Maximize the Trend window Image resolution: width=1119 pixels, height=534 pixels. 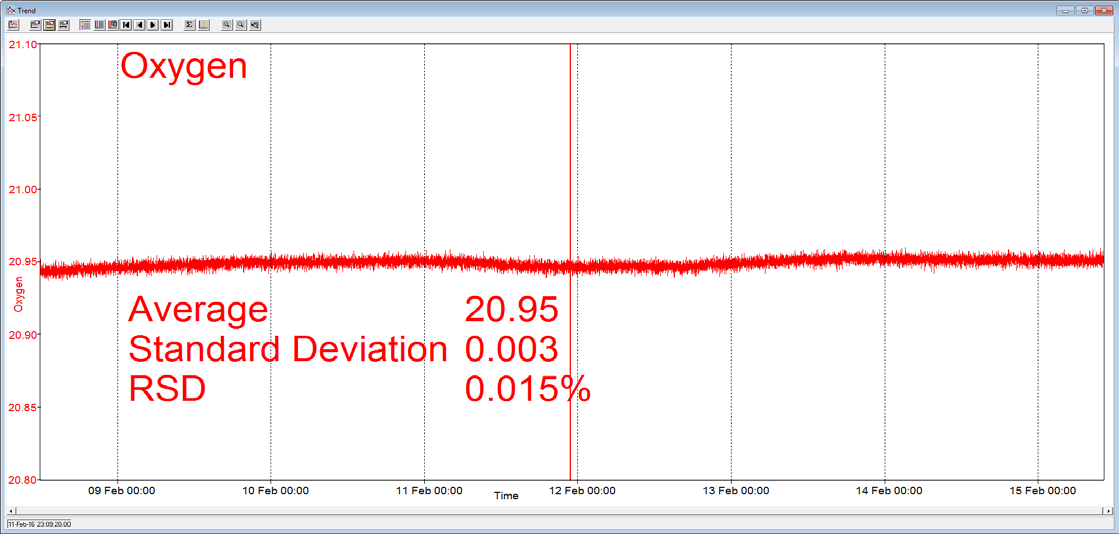click(x=1085, y=10)
